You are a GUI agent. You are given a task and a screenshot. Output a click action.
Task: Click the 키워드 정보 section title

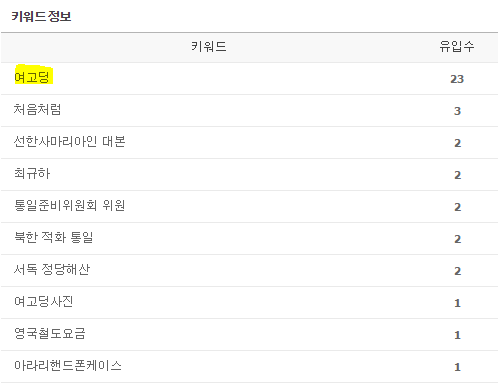41,16
